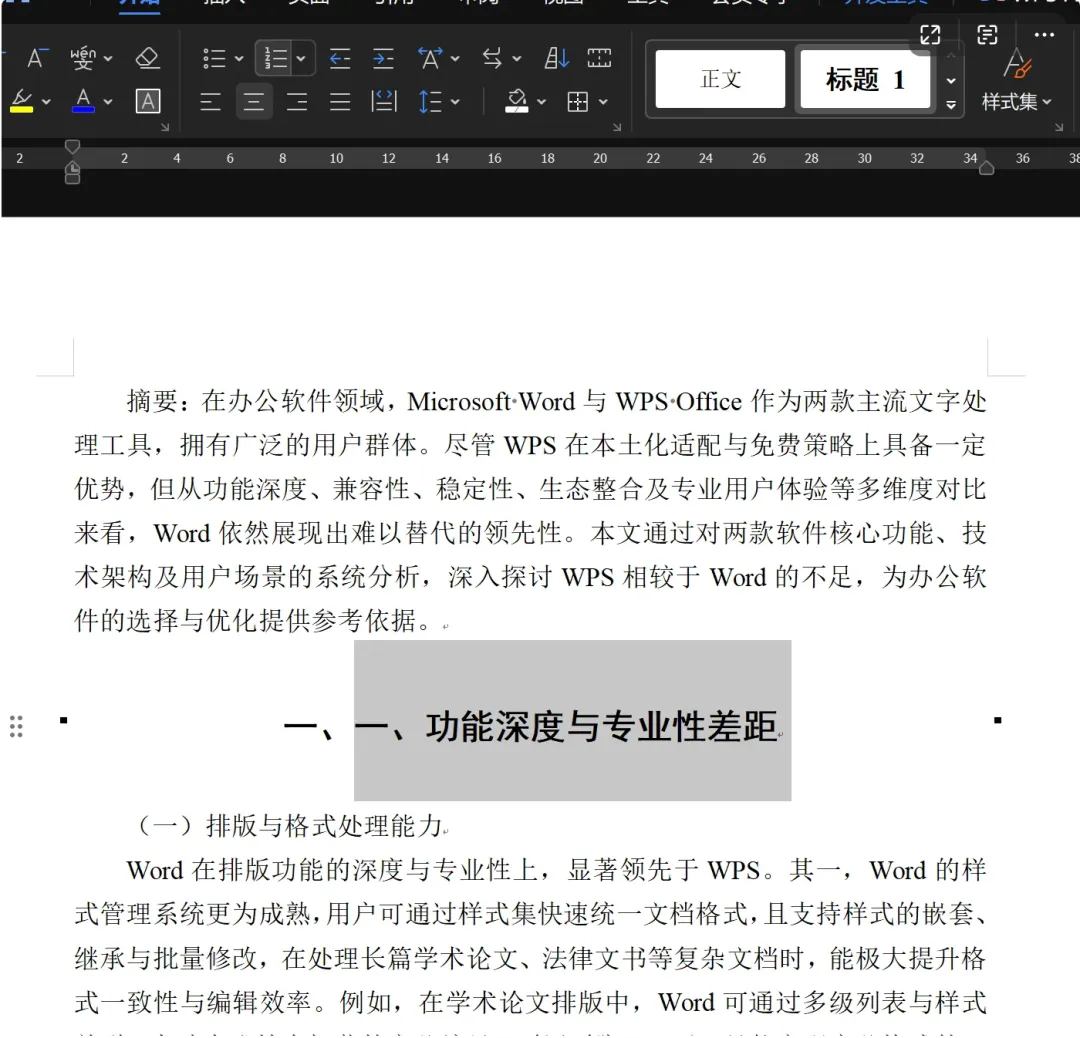Click the selected heading 功能深度与专业性差距

[x=601, y=727]
